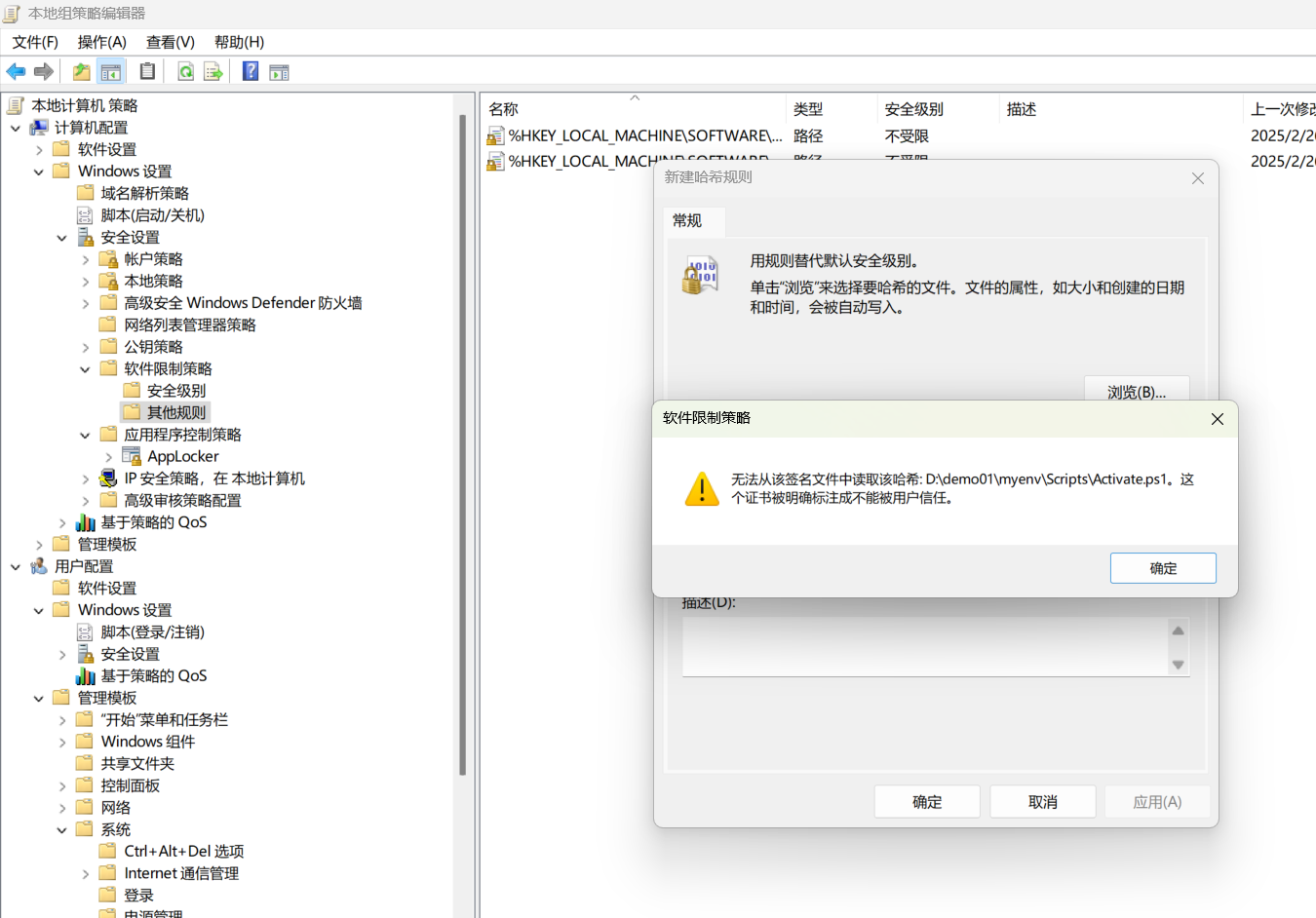Click the AppLocker node icon in tree
Viewport: 1316px width, 918px height.
click(132, 456)
